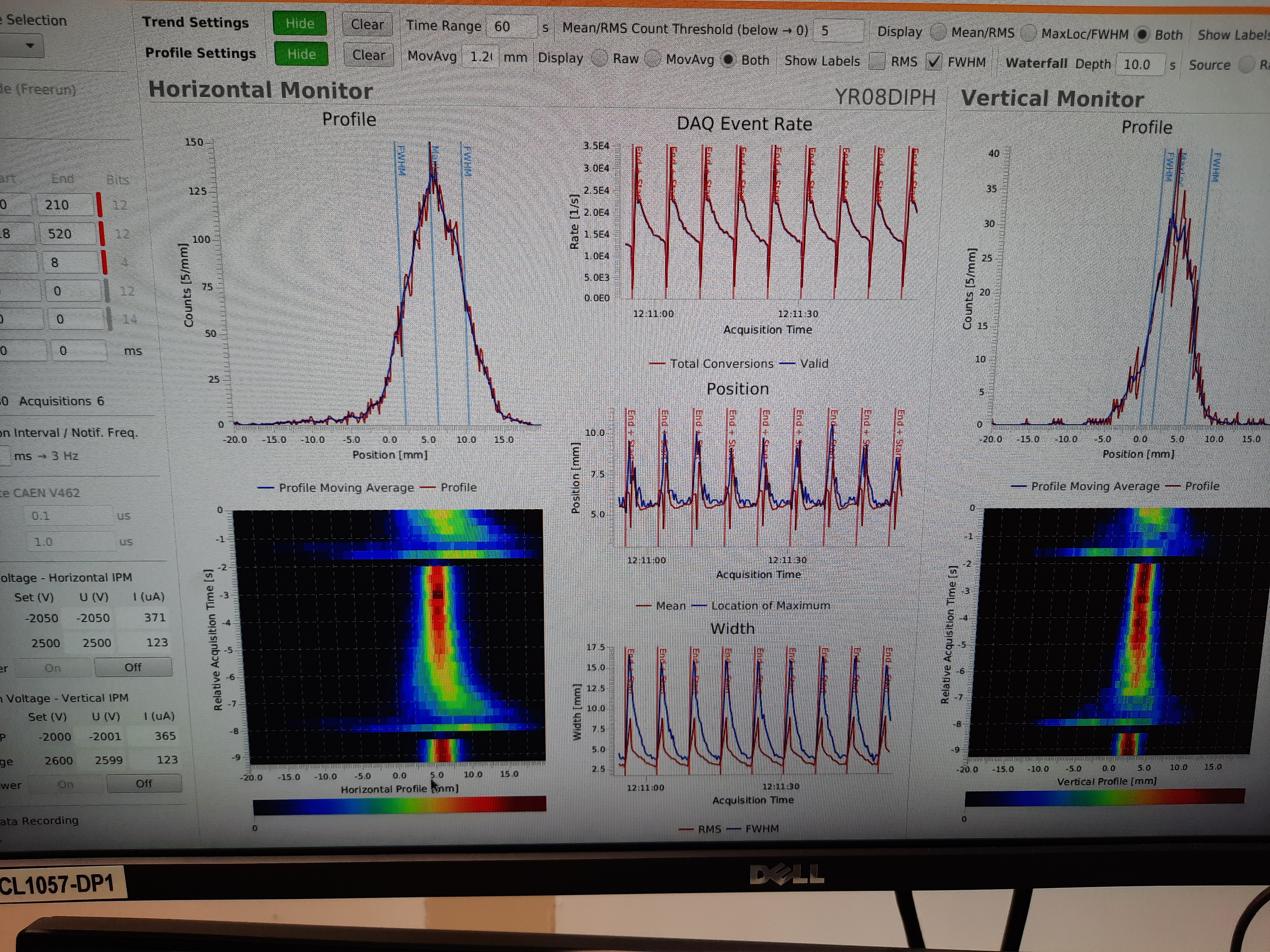Toggle the FWHM show-labels checkbox
Screen dimensions: 1270x952
point(934,61)
